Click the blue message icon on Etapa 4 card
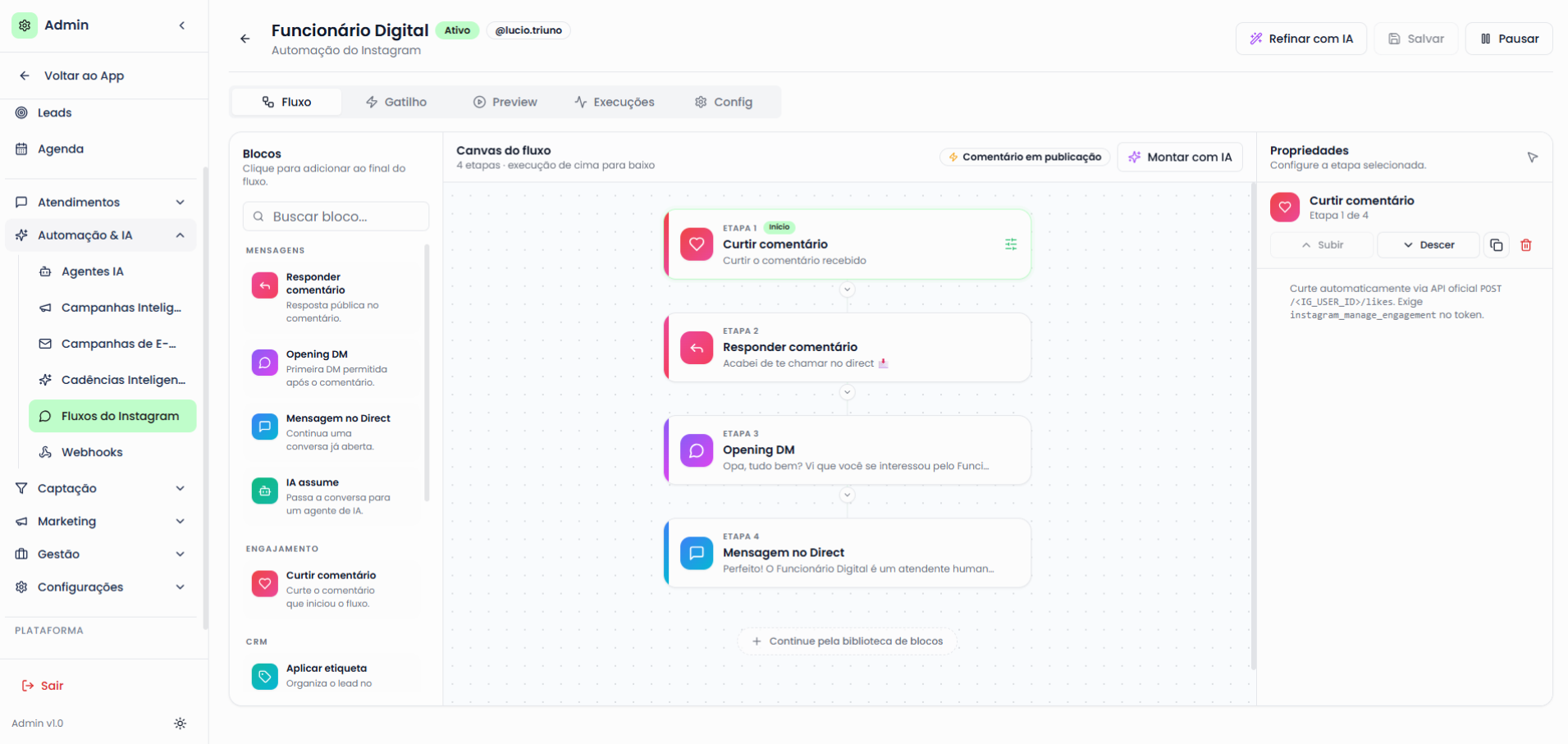The height and width of the screenshot is (744, 1568). [697, 553]
